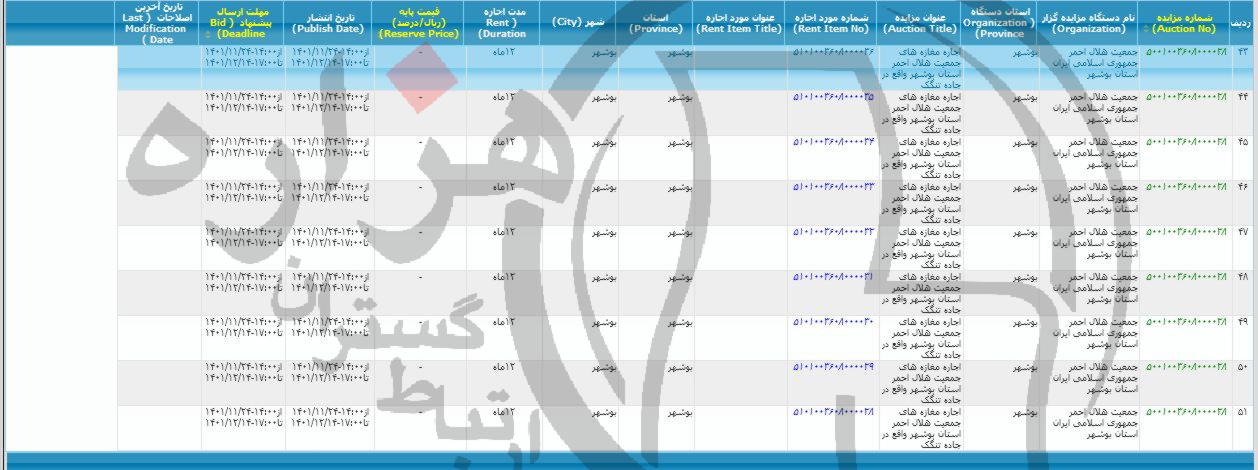Select the row number ۴۹ cell
Image resolution: width=1258 pixels, height=470 pixels.
point(1244,338)
